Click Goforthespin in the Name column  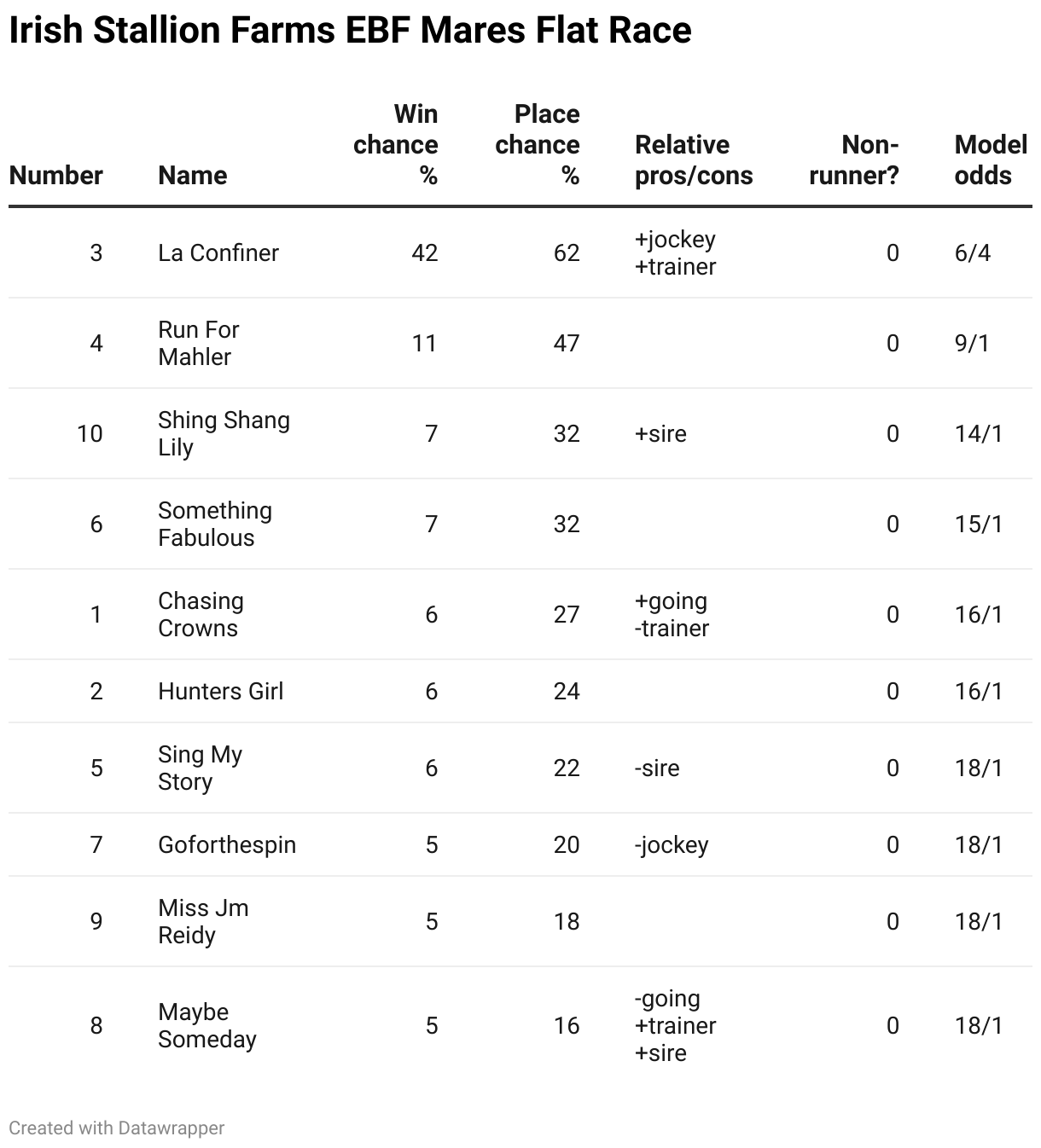pyautogui.click(x=227, y=845)
